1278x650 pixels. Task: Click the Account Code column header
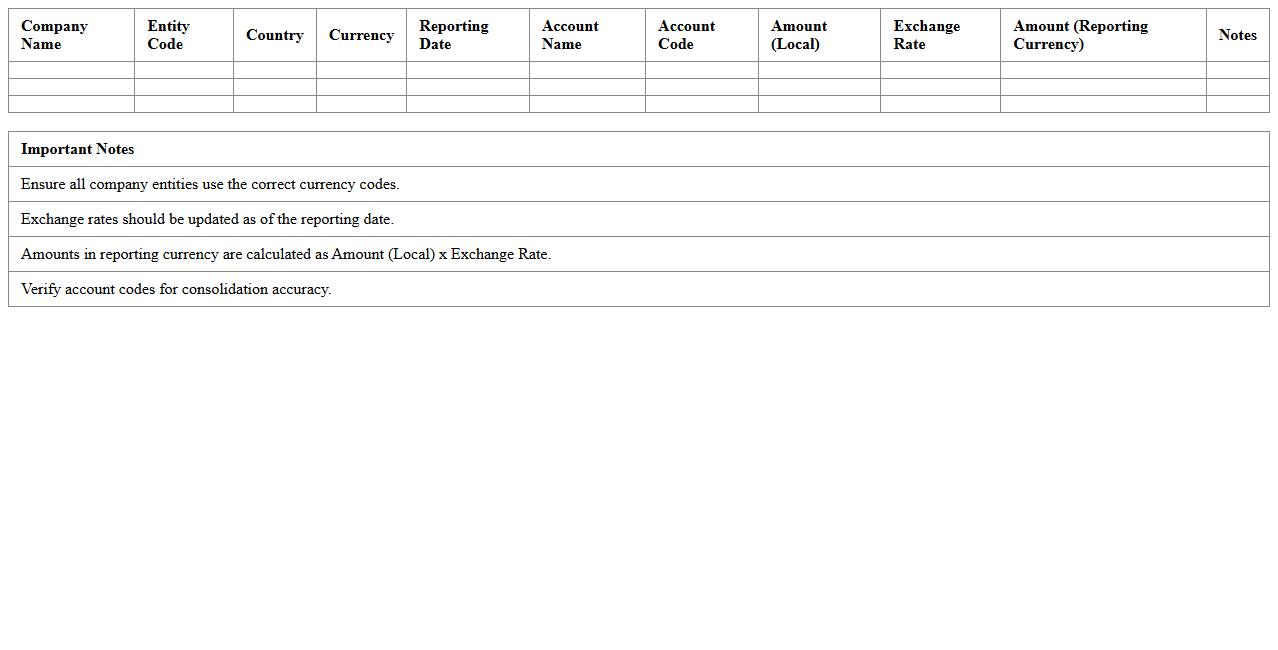686,35
